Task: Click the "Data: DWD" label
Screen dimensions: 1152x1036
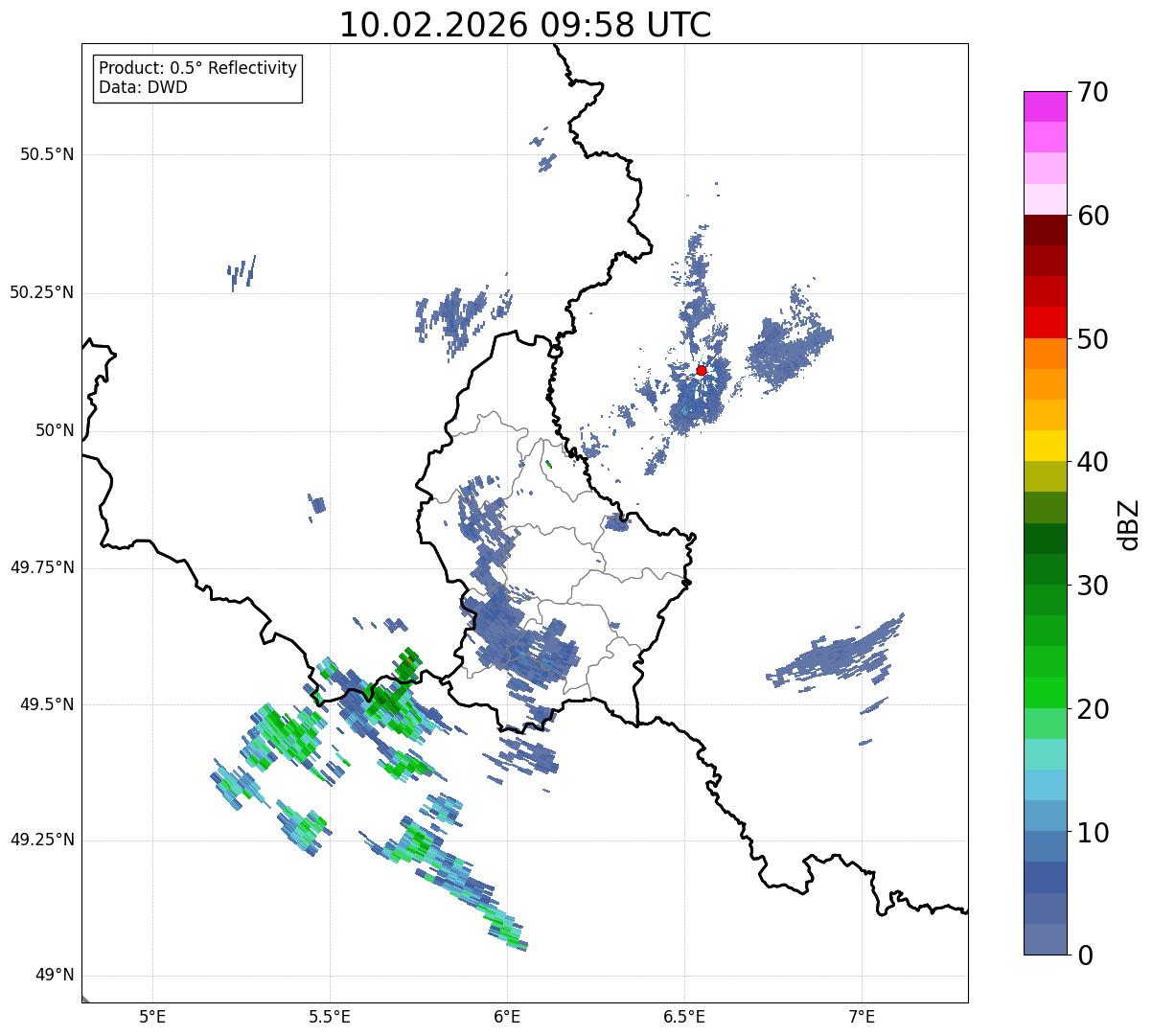Action: (x=143, y=87)
